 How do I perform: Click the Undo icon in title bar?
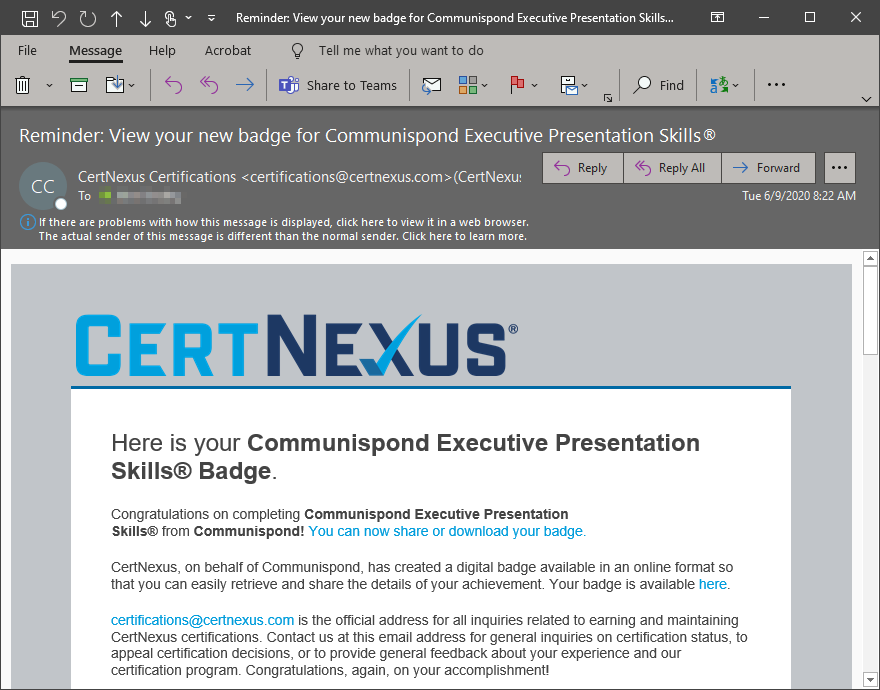pos(58,19)
